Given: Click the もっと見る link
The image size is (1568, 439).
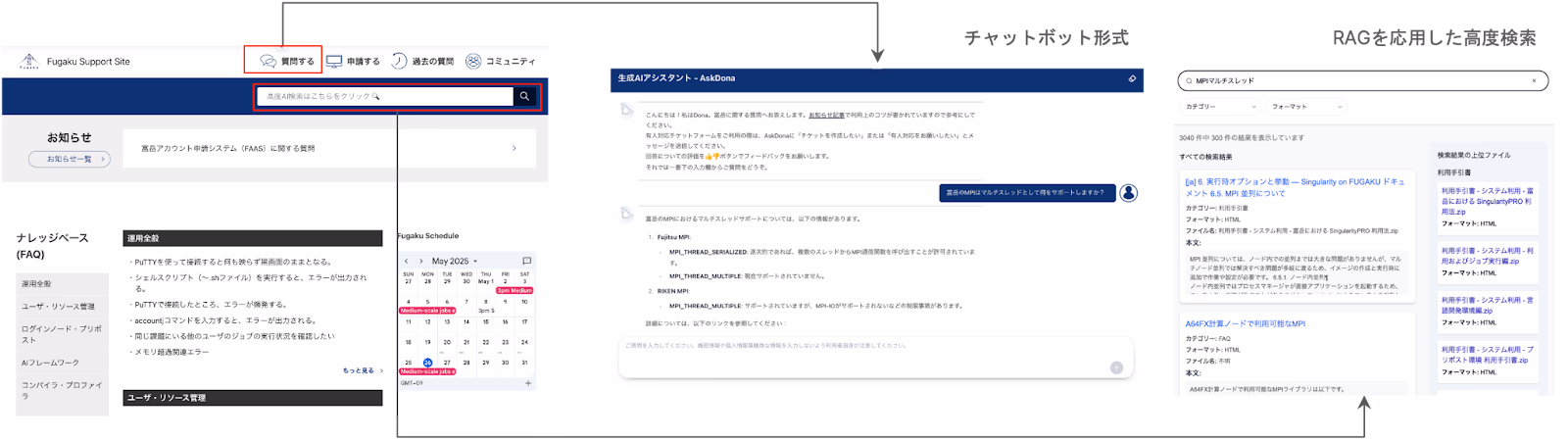Looking at the screenshot, I should 363,370.
